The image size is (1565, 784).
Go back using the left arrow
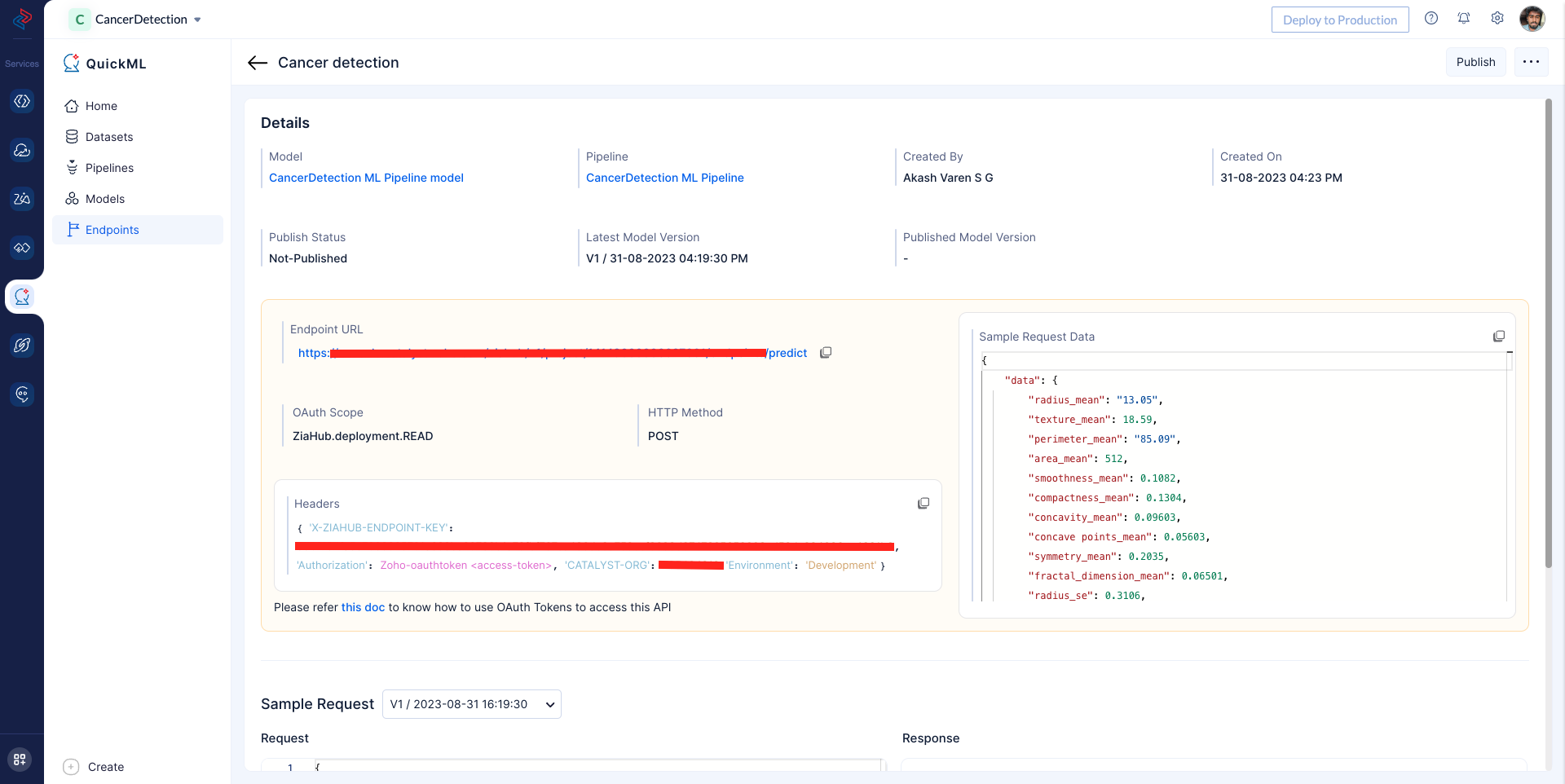[x=258, y=63]
